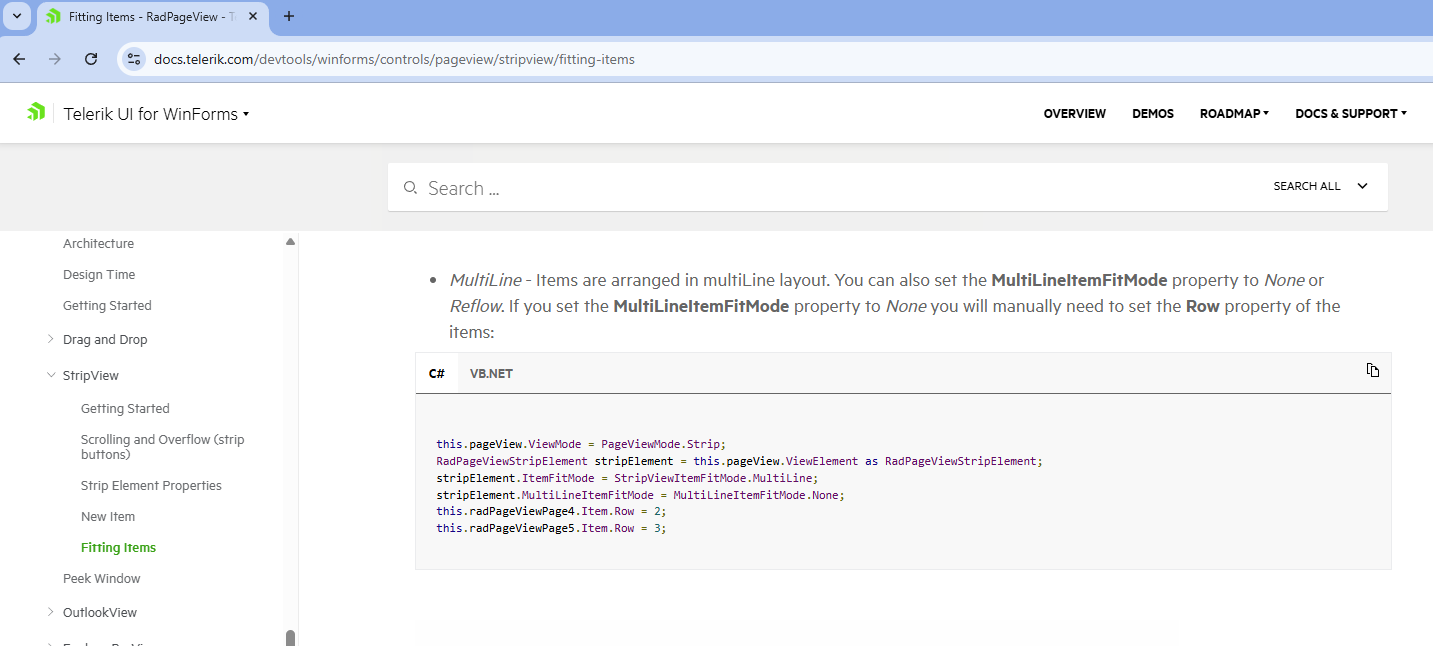Click the Telerik logo icon
Viewport: 1433px width, 646px height.
pos(36,112)
